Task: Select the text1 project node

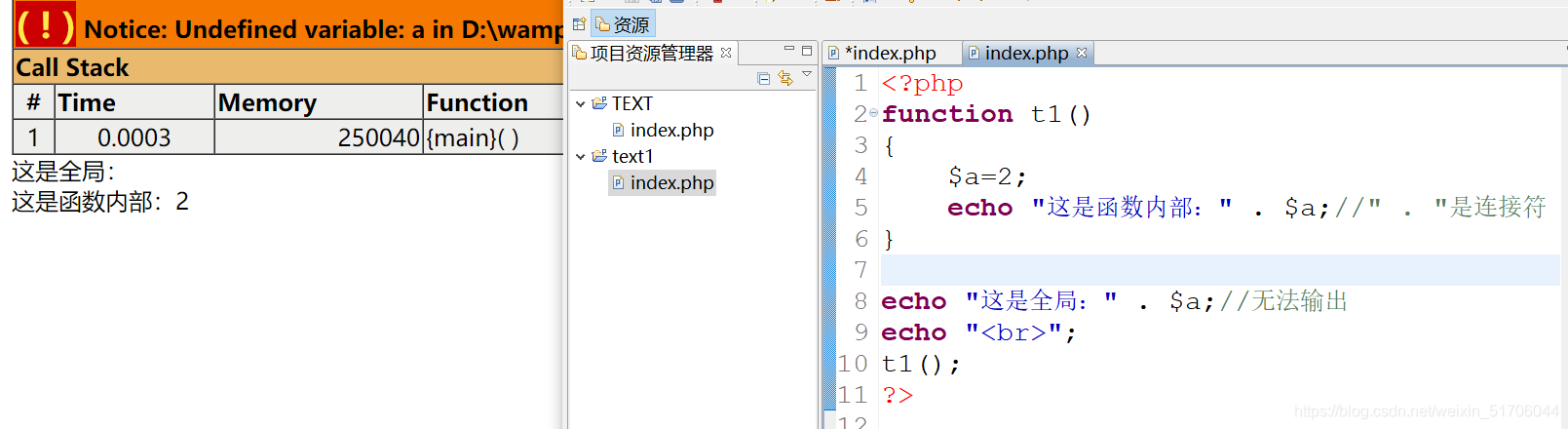Action: 633,156
